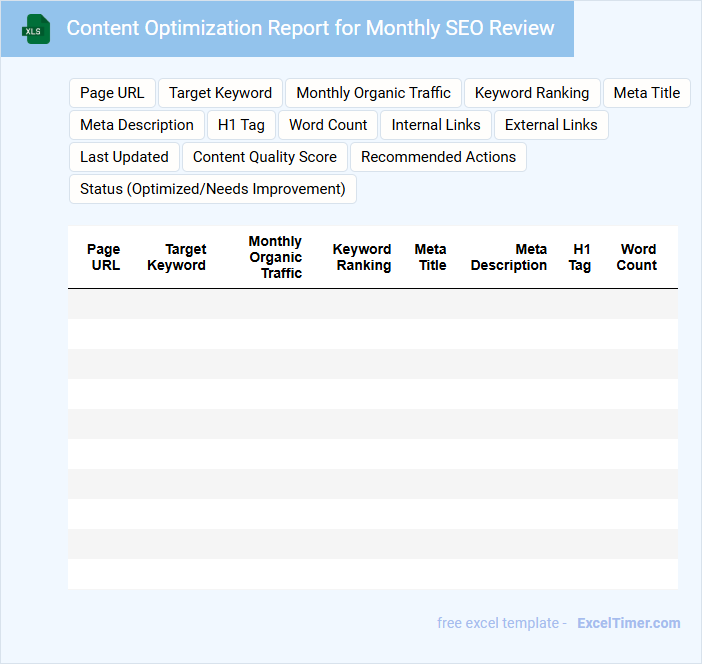Select Status (Optimized/Needs Improvement) tag
The height and width of the screenshot is (664, 702).
[x=212, y=189]
